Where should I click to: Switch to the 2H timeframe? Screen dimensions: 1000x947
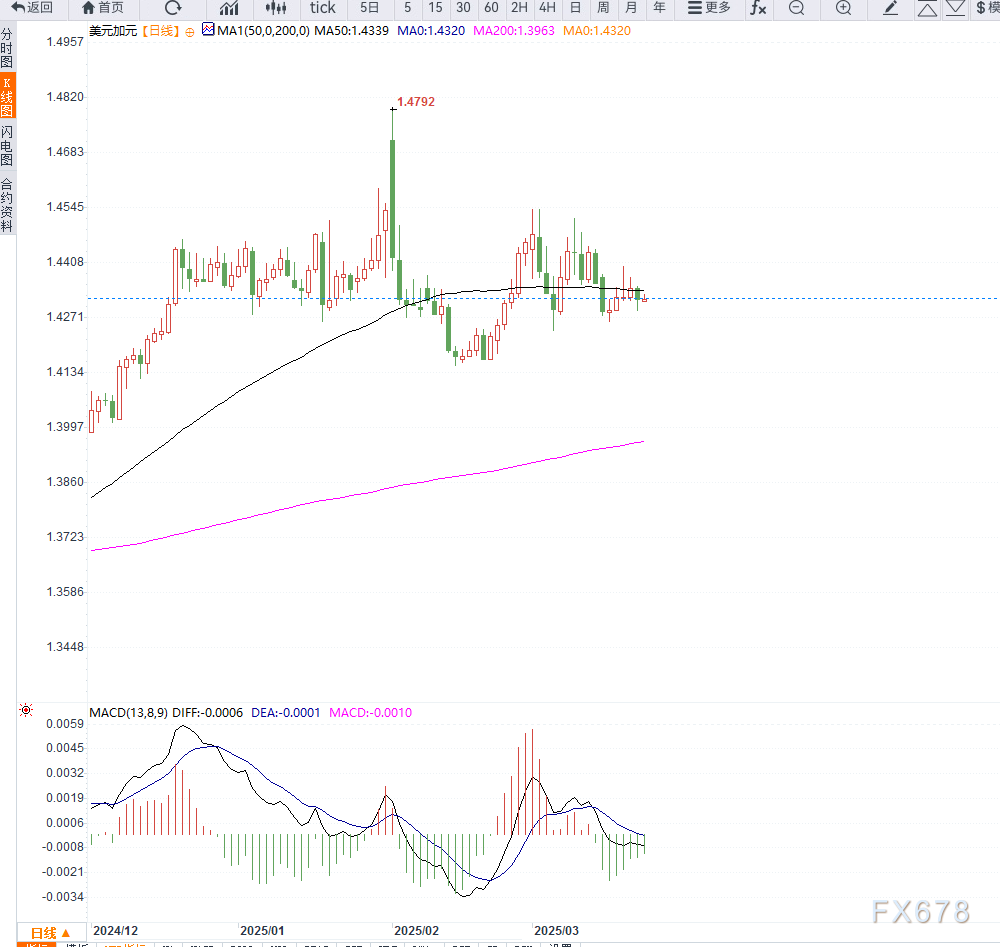point(519,8)
